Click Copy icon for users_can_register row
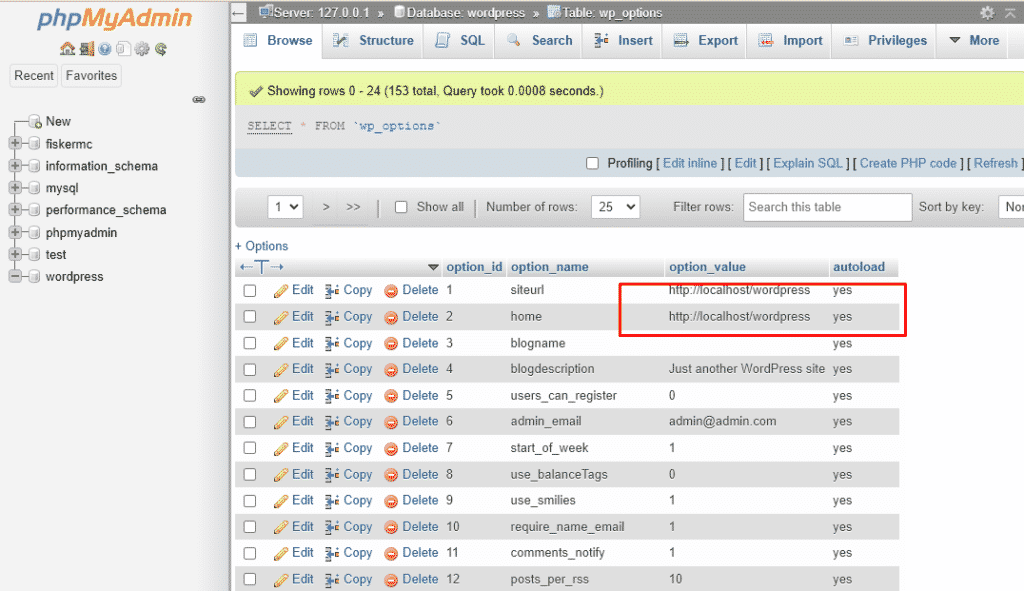This screenshot has width=1024, height=591. [332, 396]
